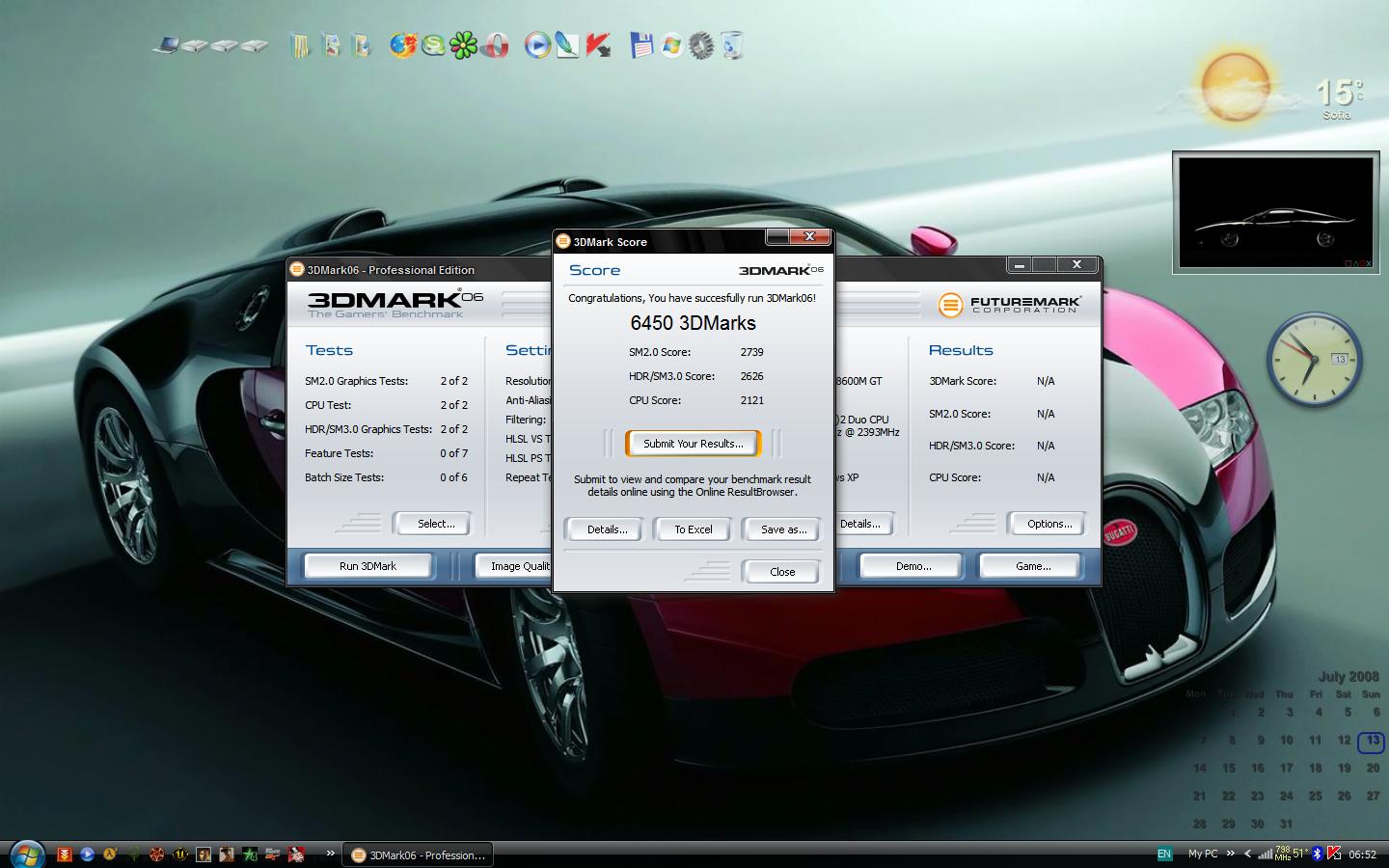
Task: Click the Feature Tests 0 of 7 row
Action: pyautogui.click(x=386, y=453)
